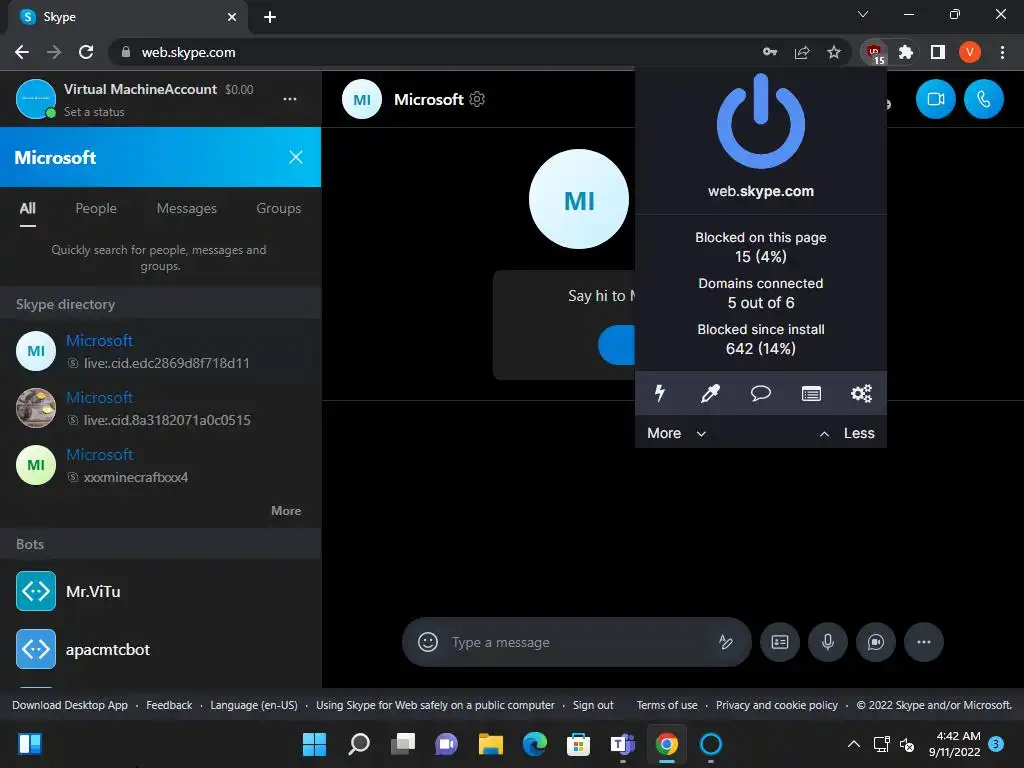Open the apacmtcbot bot
Viewport: 1024px width, 768px height.
point(160,649)
